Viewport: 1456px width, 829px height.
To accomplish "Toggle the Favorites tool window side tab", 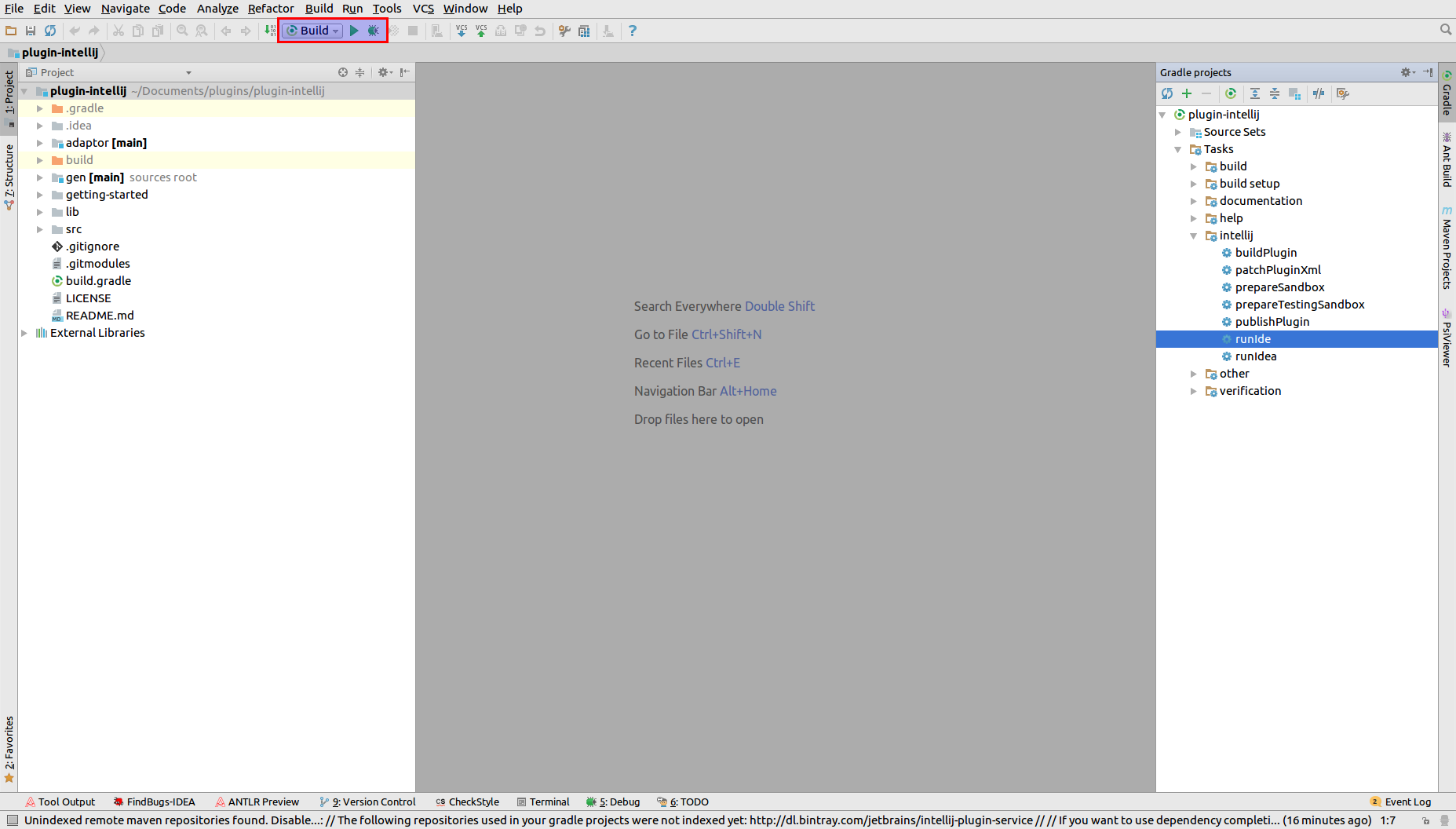I will click(9, 750).
